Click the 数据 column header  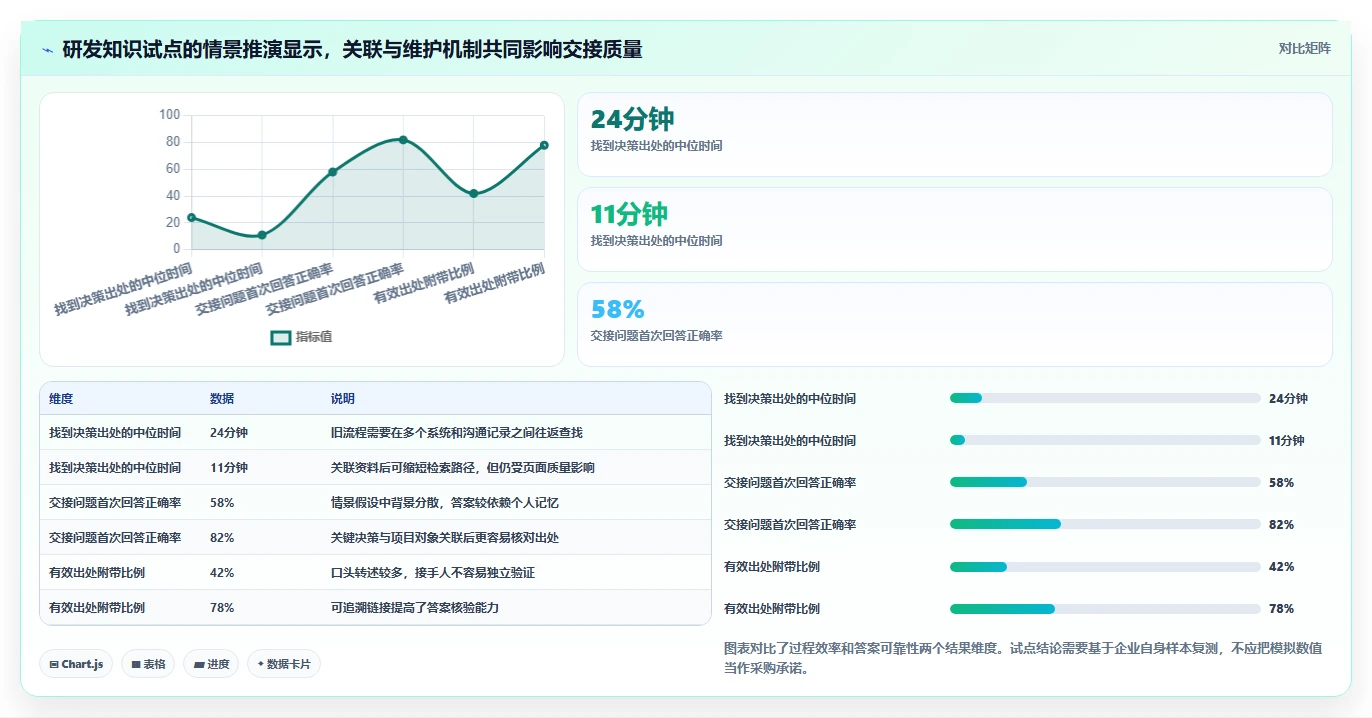click(222, 399)
